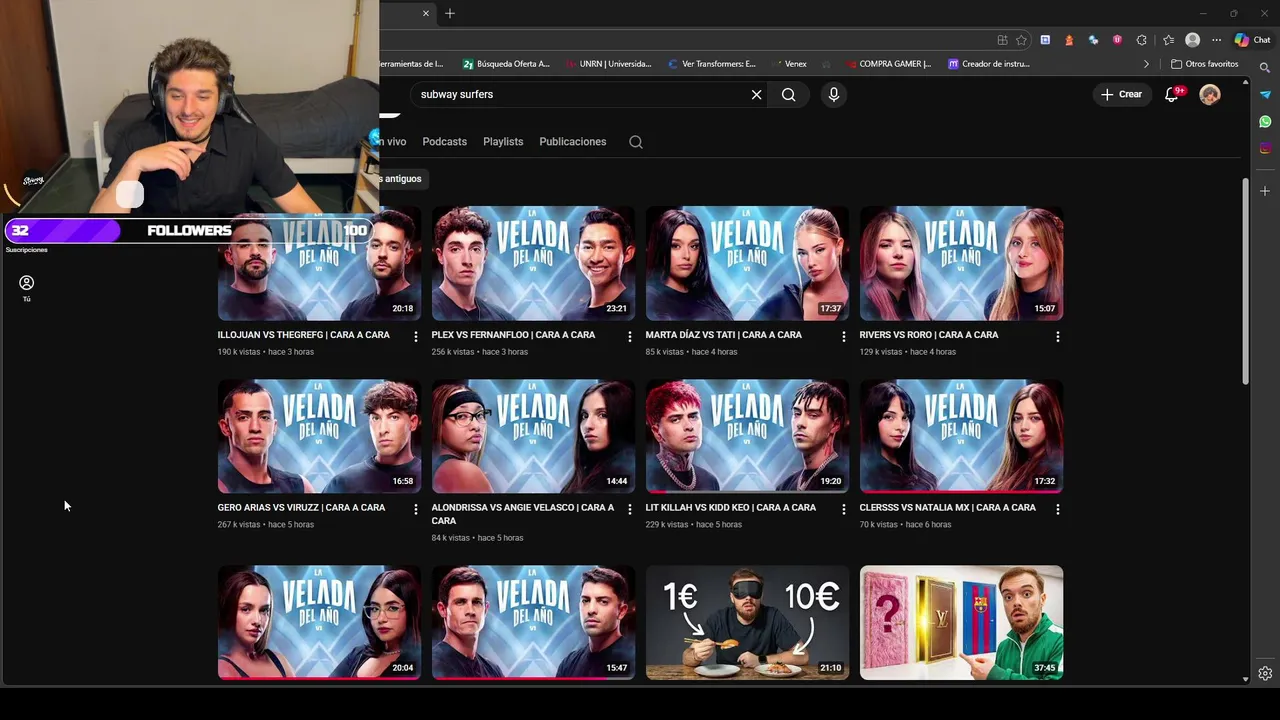The height and width of the screenshot is (720, 1280).
Task: Open the browser favorites list icon
Action: 1168,40
